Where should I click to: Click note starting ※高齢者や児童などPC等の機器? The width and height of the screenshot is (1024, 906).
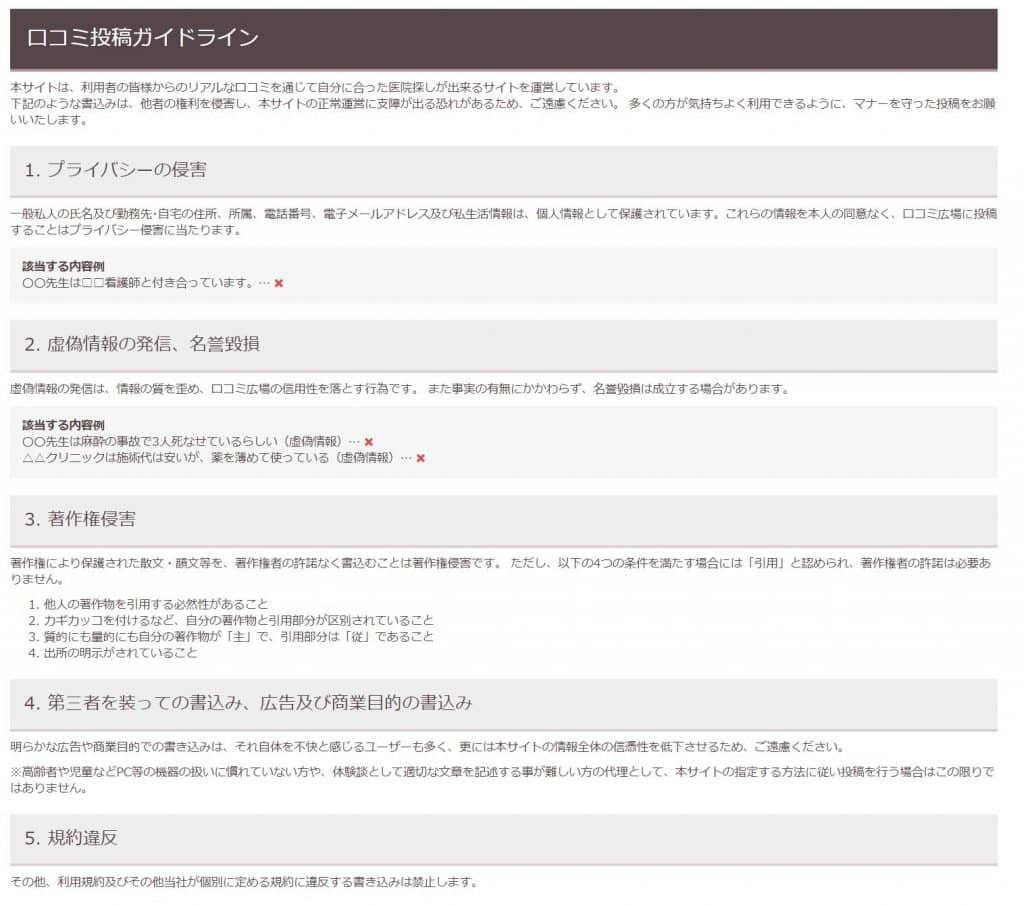(x=502, y=780)
